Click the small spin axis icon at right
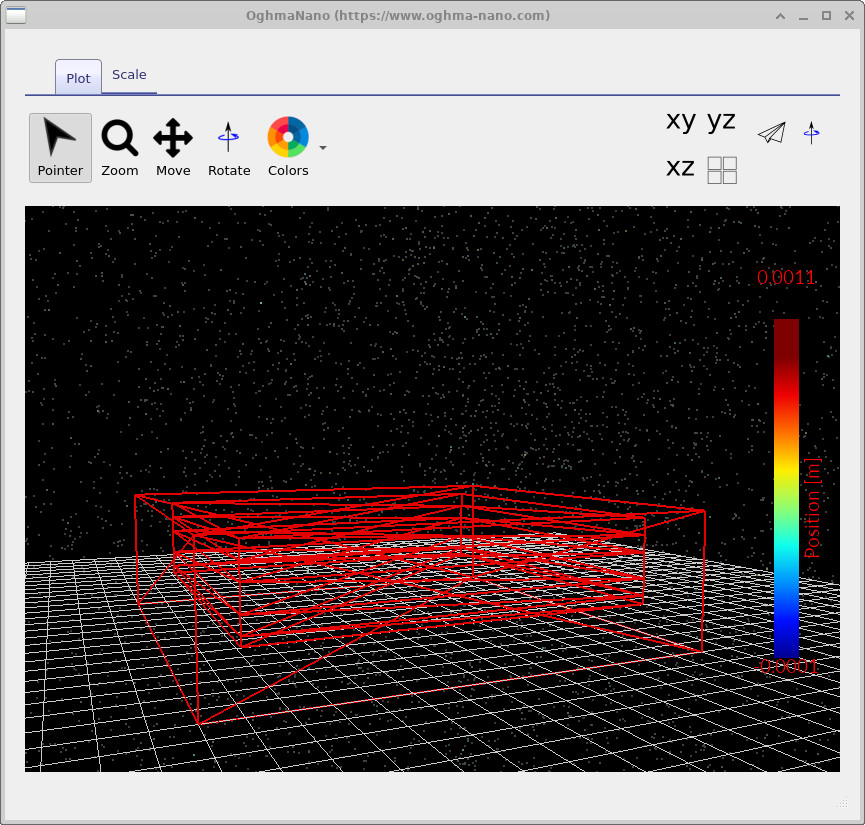This screenshot has height=825, width=865. click(811, 132)
